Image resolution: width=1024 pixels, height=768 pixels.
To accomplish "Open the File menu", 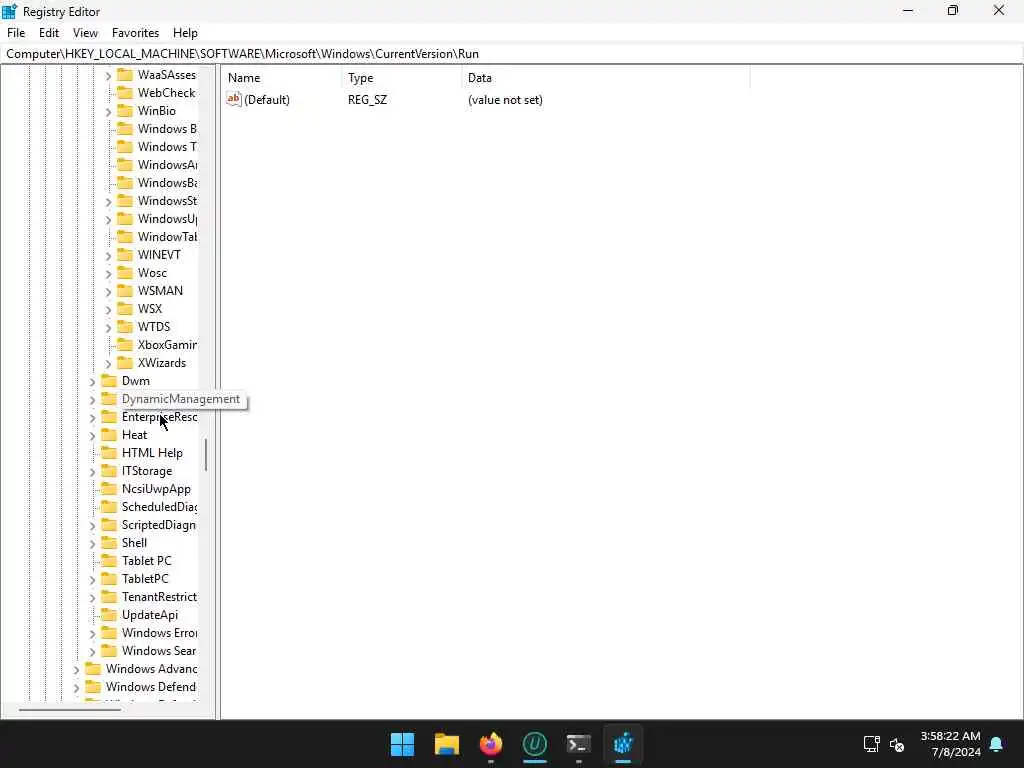I will click(16, 33).
